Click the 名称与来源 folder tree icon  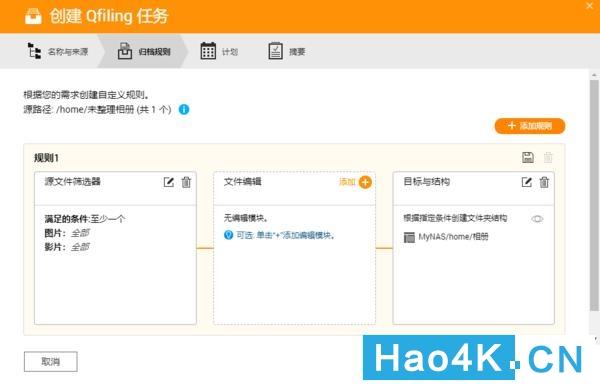[x=34, y=51]
